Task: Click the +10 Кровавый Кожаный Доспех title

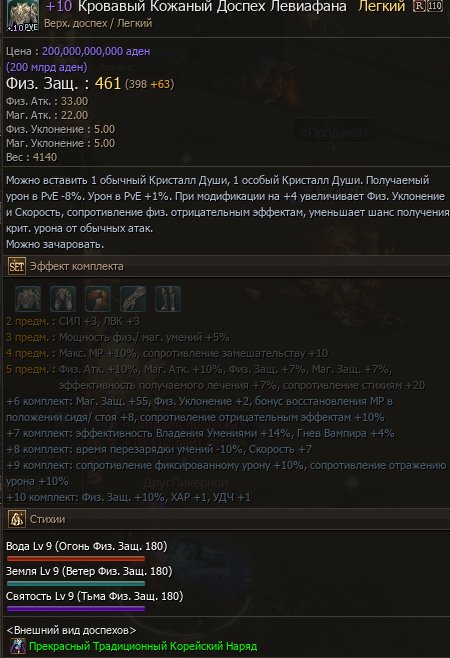Action: pyautogui.click(x=196, y=6)
